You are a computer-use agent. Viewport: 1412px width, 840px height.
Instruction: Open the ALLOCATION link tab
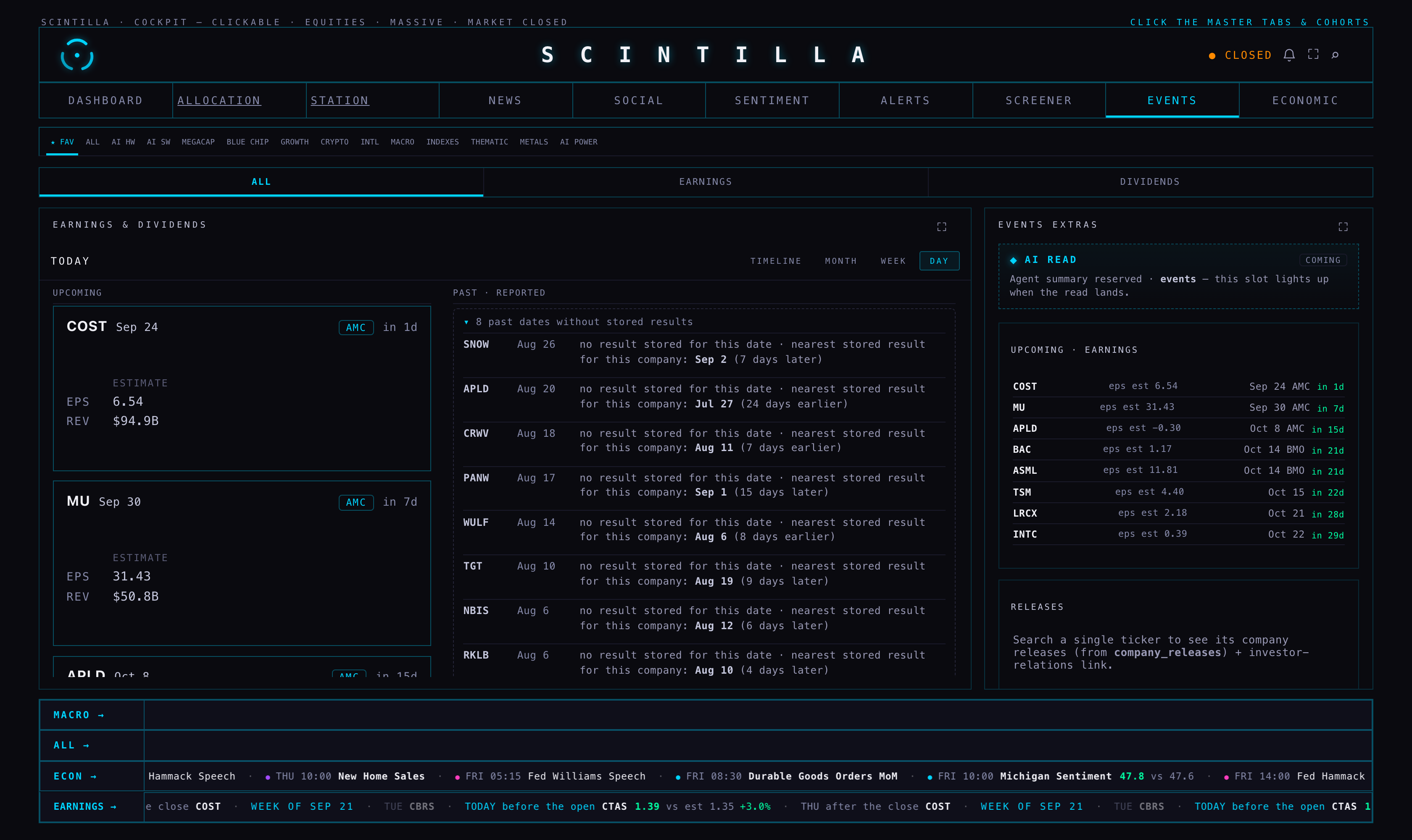click(219, 100)
